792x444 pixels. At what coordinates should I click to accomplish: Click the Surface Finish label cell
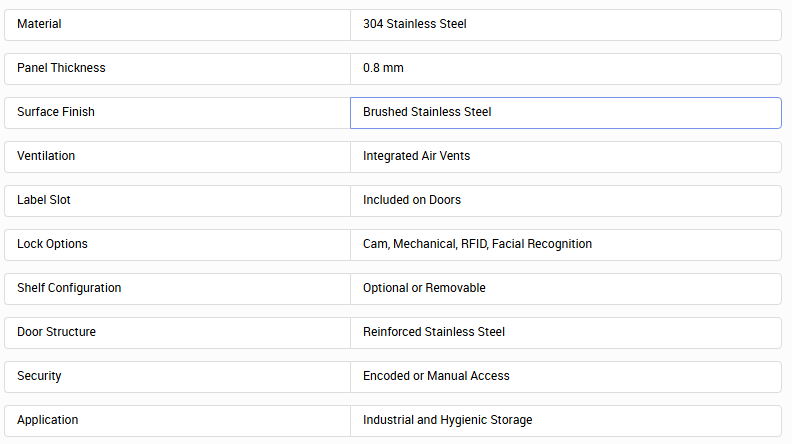[177, 113]
